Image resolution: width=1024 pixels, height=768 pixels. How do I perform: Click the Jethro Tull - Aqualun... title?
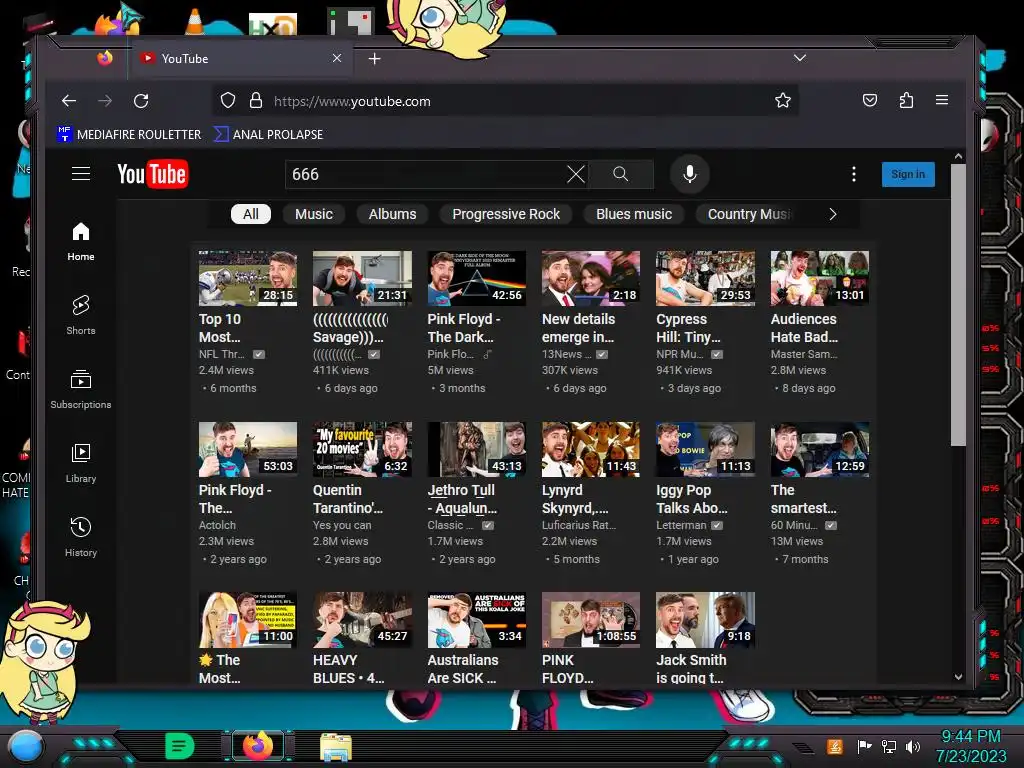coord(462,499)
